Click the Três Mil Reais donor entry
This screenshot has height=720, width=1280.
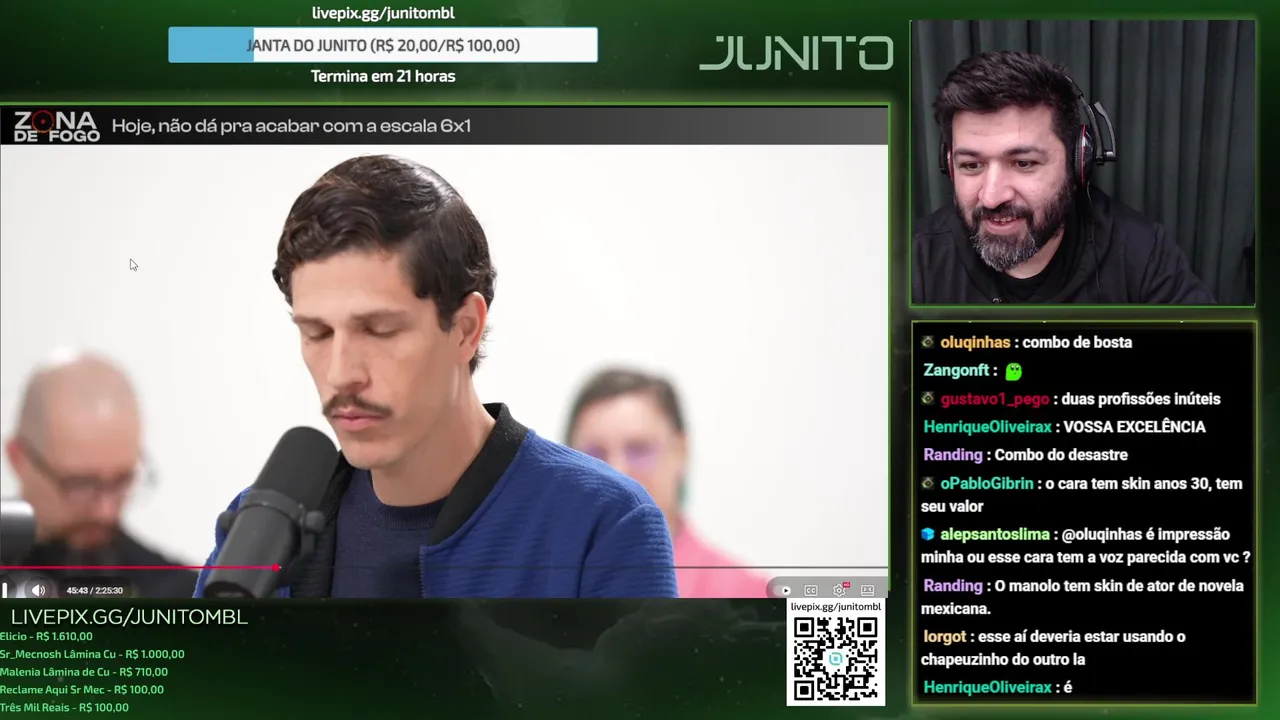[x=65, y=708]
